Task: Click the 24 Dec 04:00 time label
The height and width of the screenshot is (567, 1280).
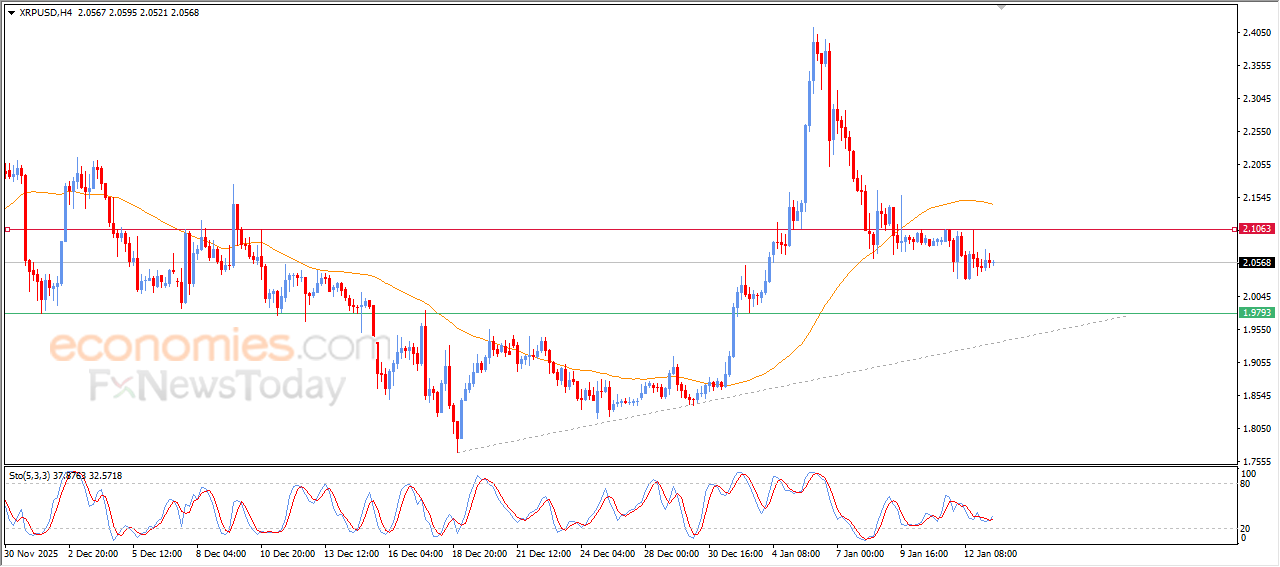Action: click(x=607, y=552)
